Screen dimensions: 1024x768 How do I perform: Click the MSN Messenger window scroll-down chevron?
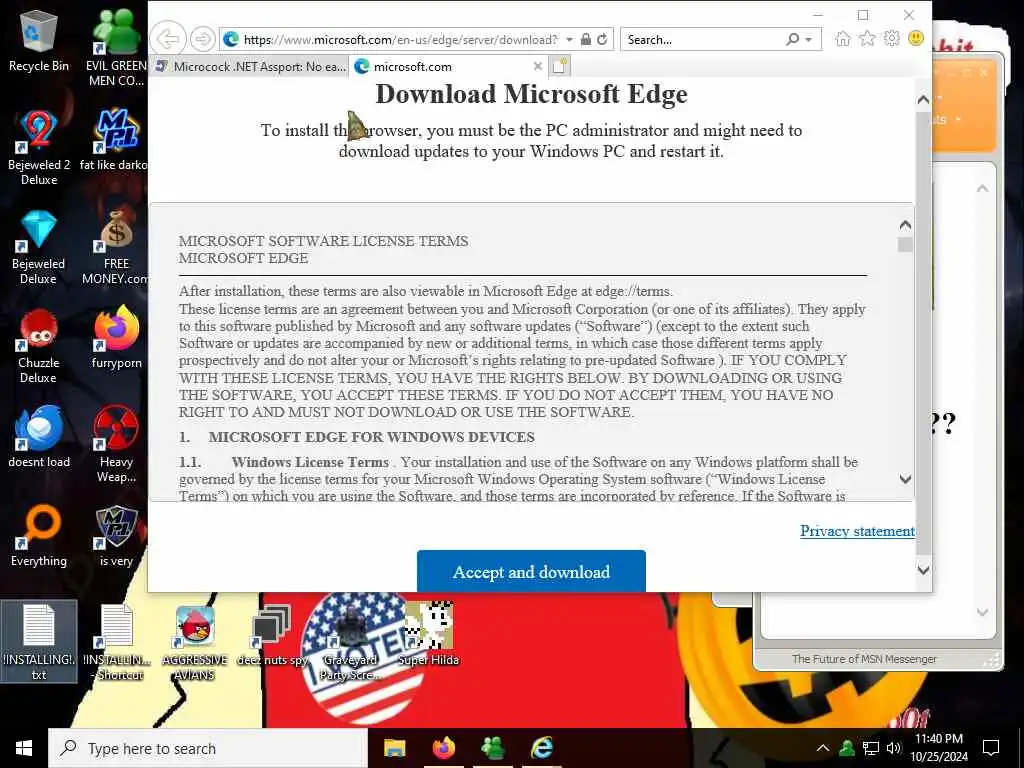(x=982, y=612)
